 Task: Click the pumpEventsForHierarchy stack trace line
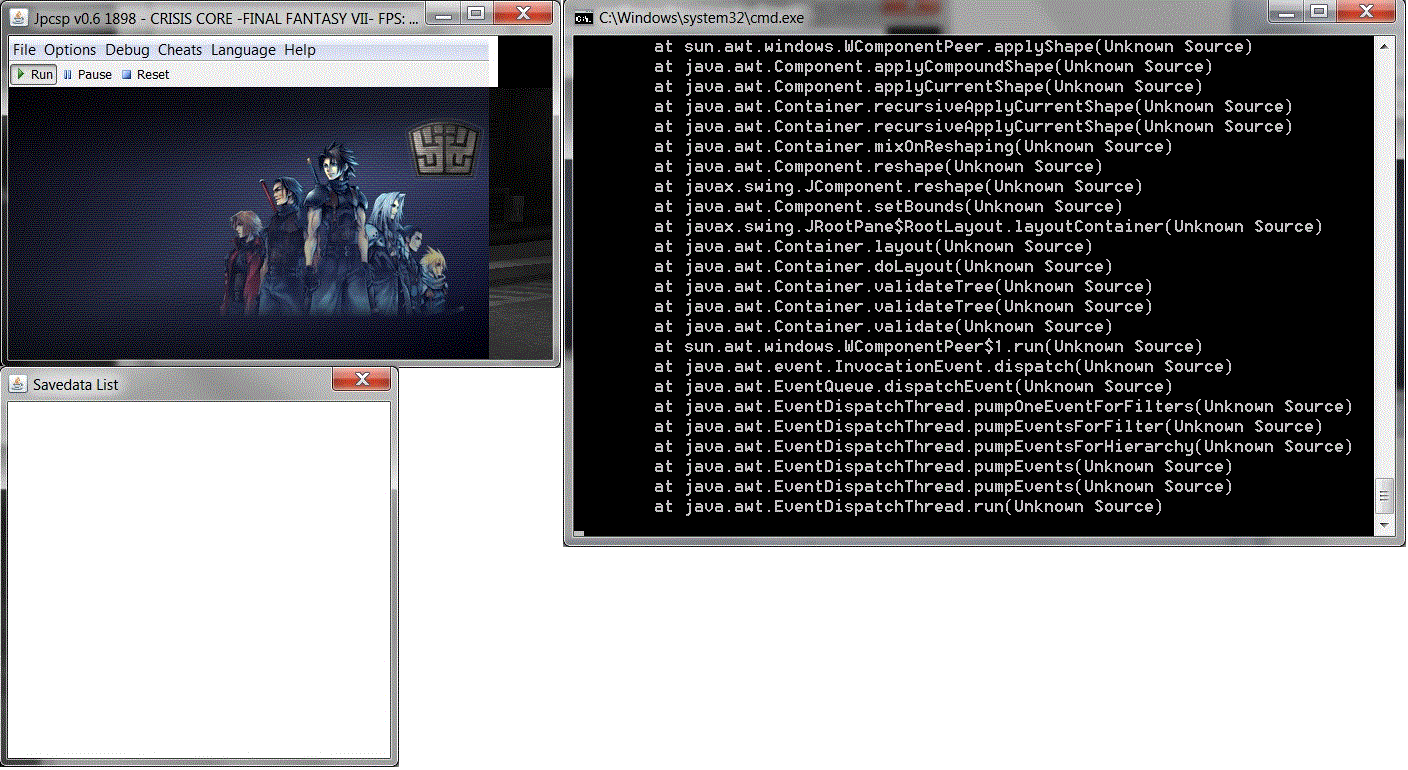[x=1003, y=447]
